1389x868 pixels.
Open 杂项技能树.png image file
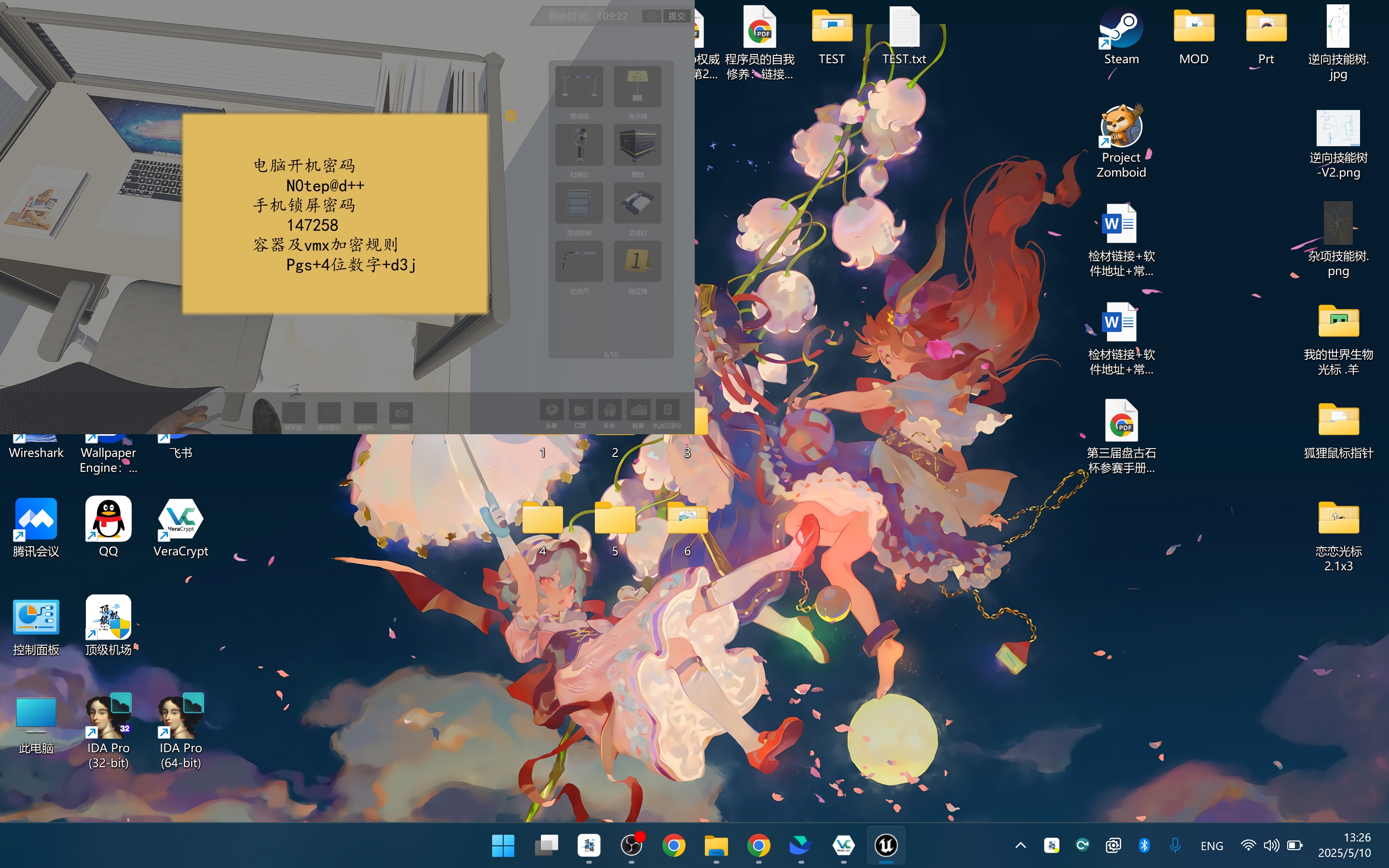(x=1338, y=240)
